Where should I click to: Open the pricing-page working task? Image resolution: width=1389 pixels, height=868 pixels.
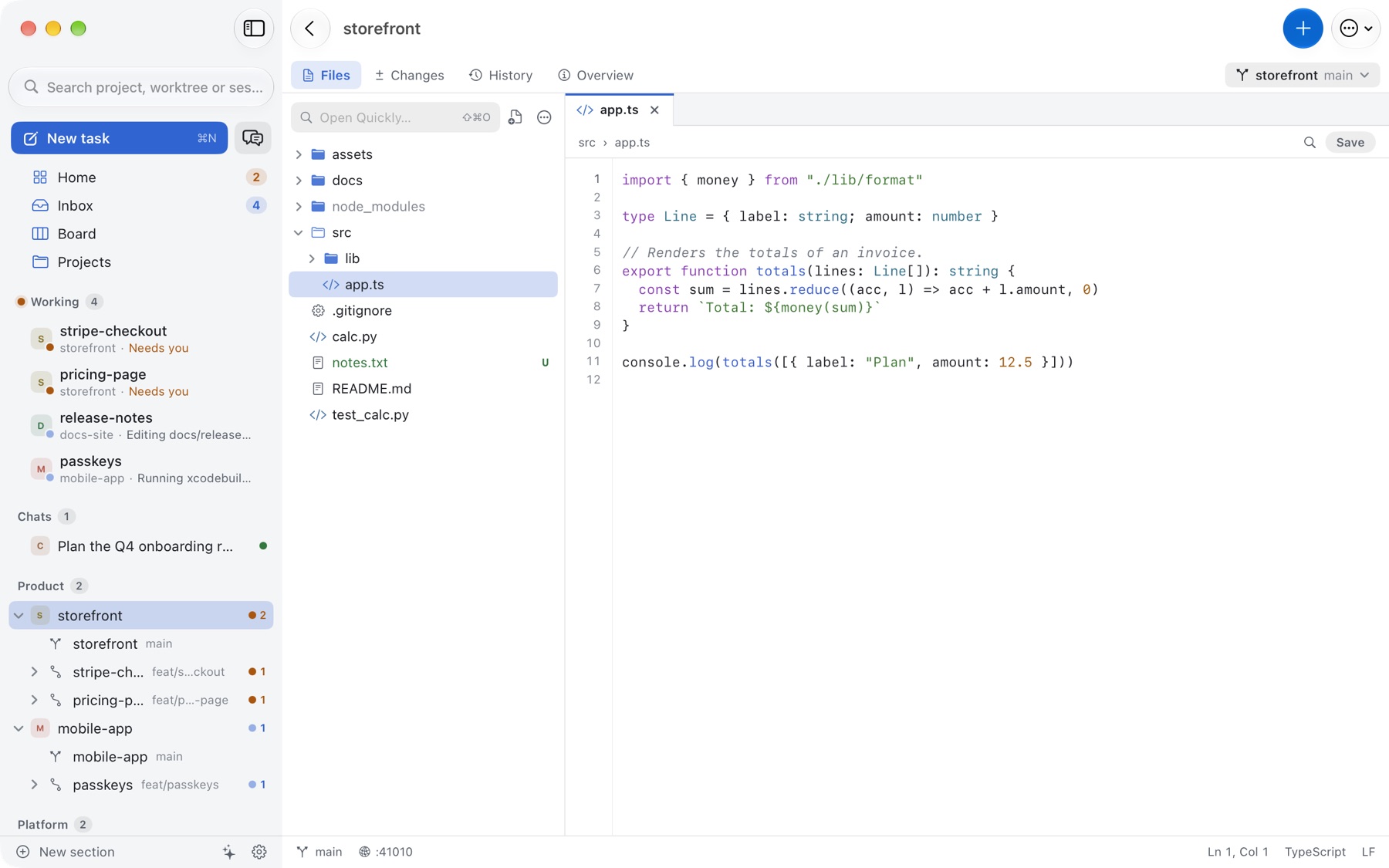coord(141,382)
